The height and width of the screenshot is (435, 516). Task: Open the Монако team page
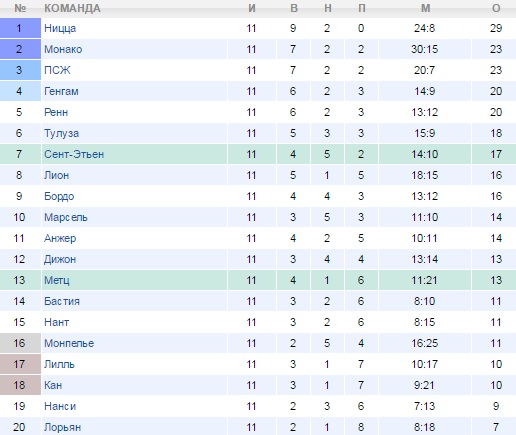coord(63,49)
